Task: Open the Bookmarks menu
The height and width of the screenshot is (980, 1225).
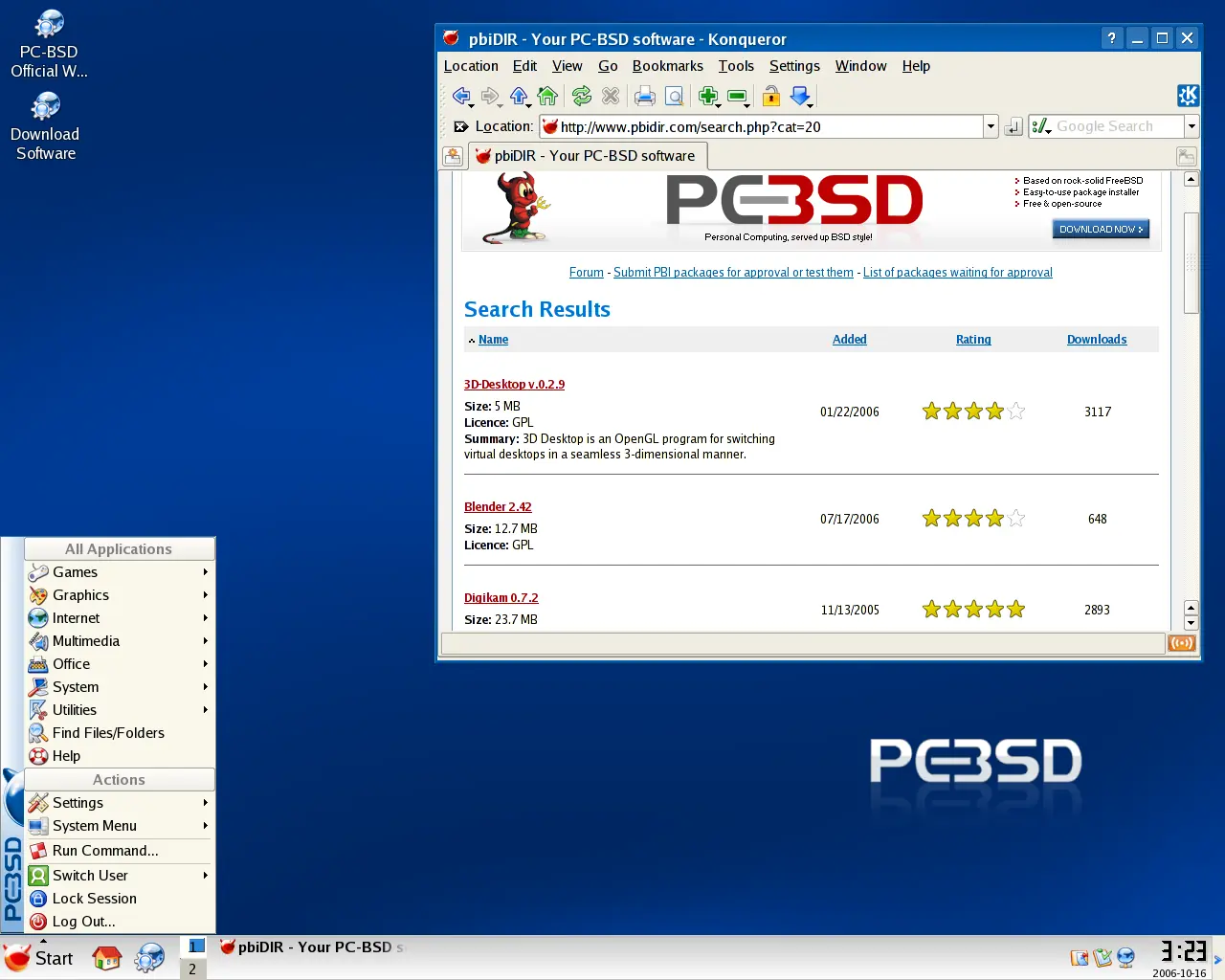Action: pyautogui.click(x=667, y=66)
